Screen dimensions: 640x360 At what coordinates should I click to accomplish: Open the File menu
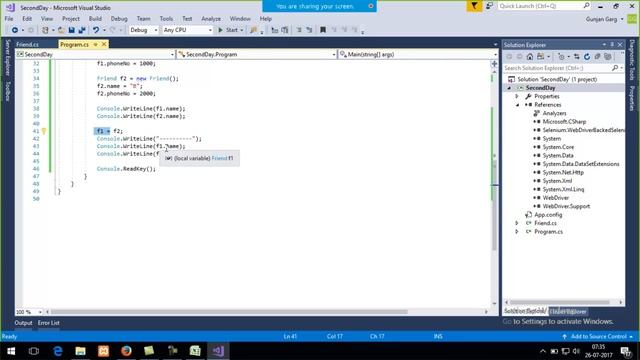9,19
